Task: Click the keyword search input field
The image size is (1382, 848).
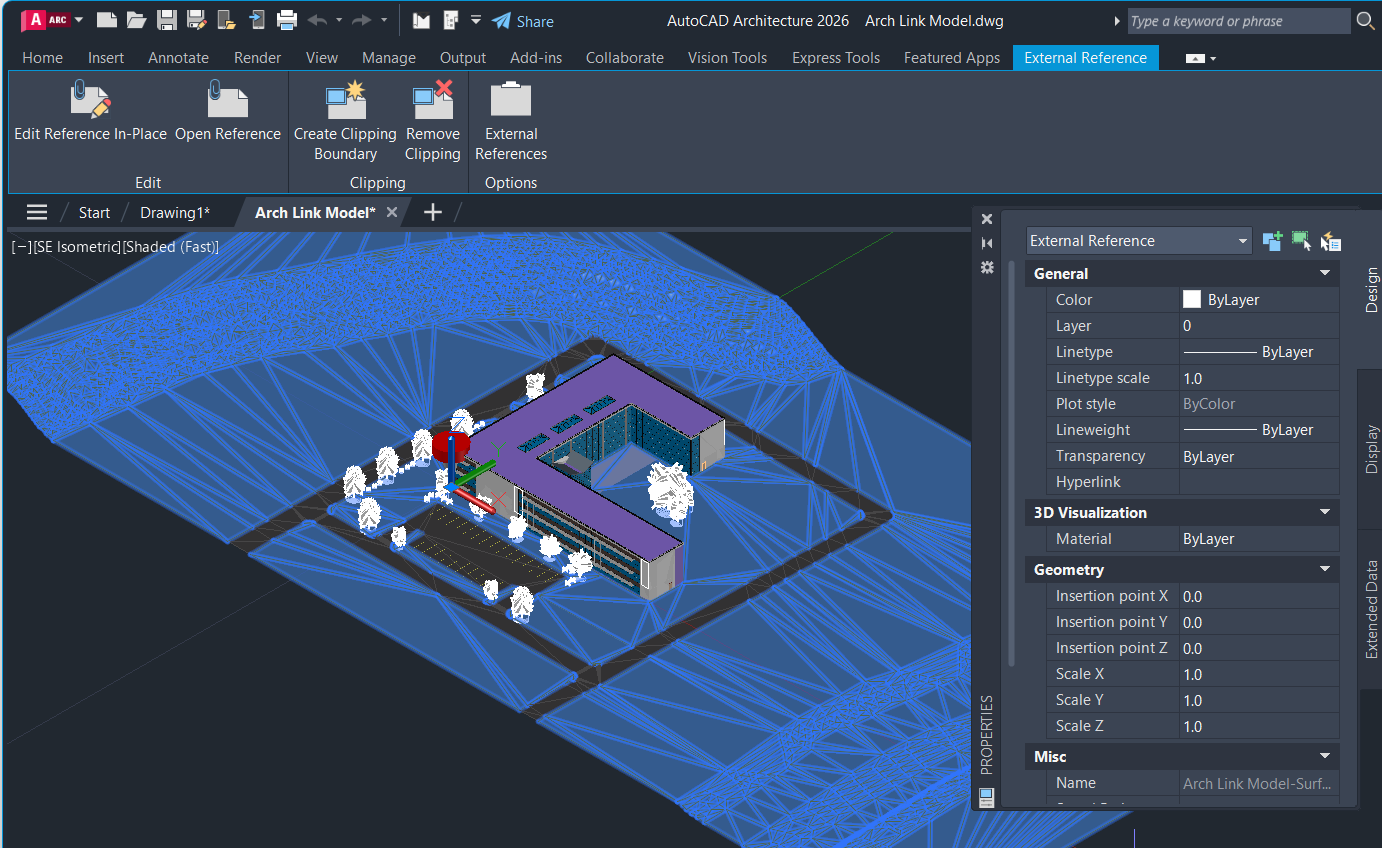Action: pos(1238,21)
